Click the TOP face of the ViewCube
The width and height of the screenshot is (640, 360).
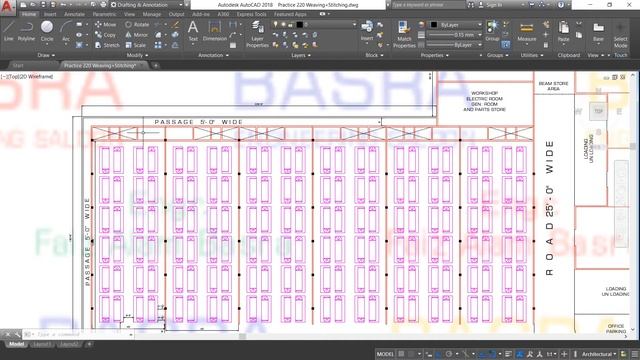pos(598,111)
